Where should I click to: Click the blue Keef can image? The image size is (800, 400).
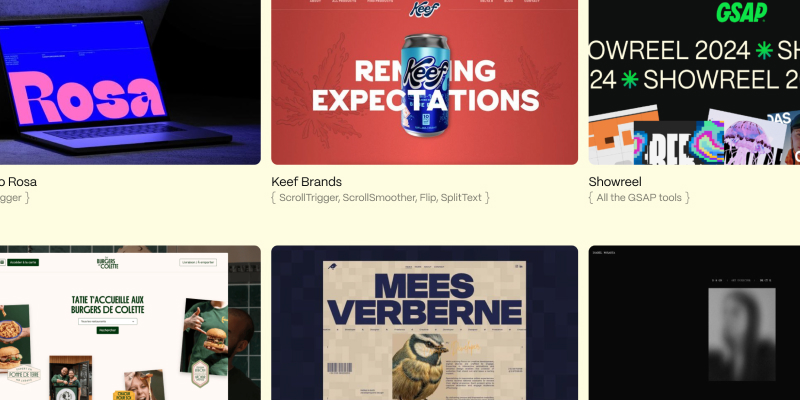(425, 85)
